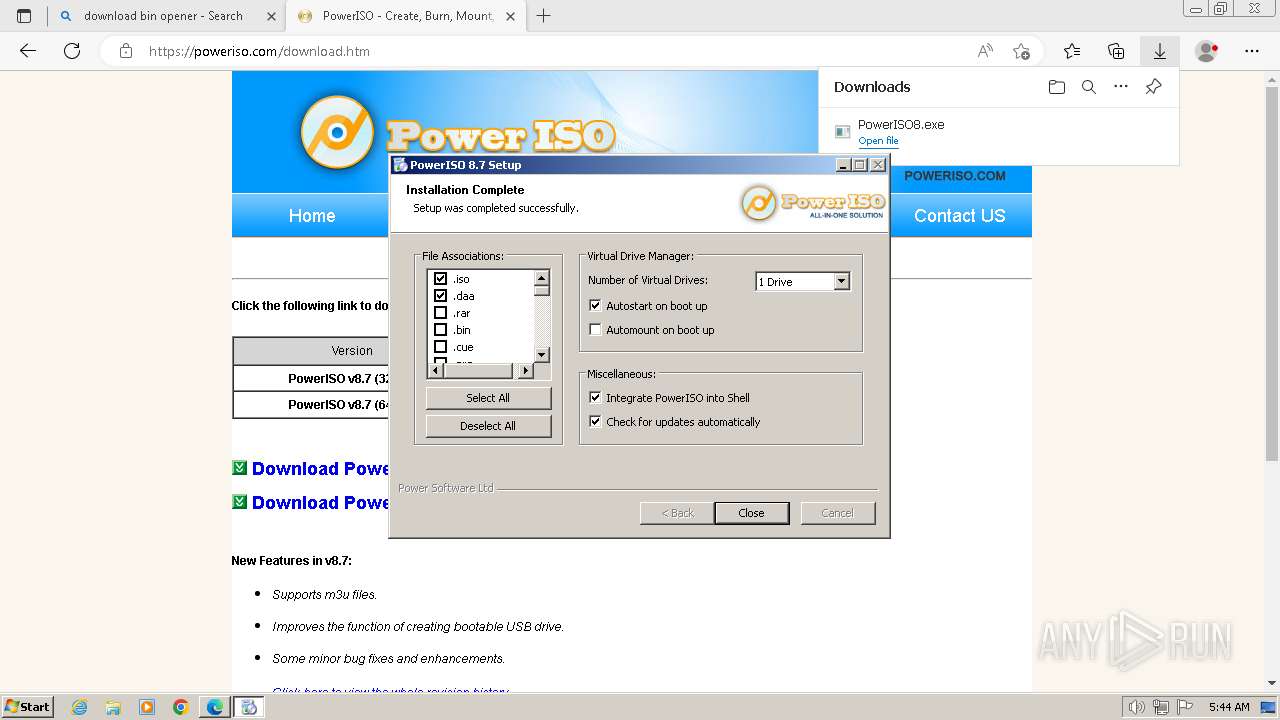This screenshot has height=720, width=1280.
Task: Add this page to favorites
Action: tap(1021, 51)
